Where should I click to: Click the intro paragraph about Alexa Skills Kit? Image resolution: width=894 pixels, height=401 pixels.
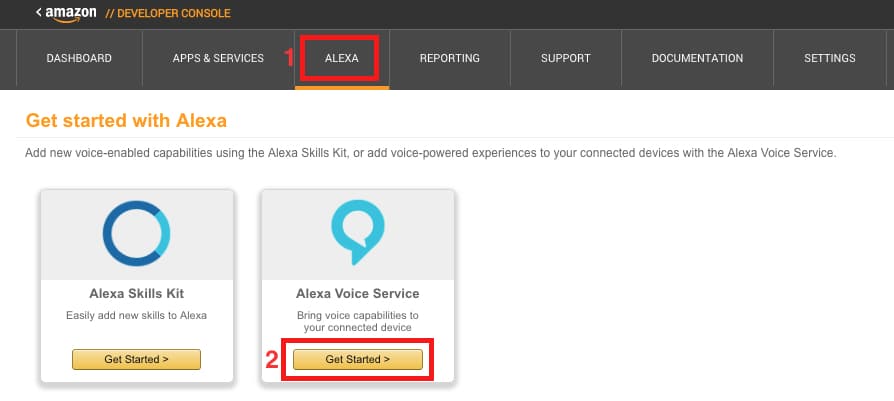(430, 154)
